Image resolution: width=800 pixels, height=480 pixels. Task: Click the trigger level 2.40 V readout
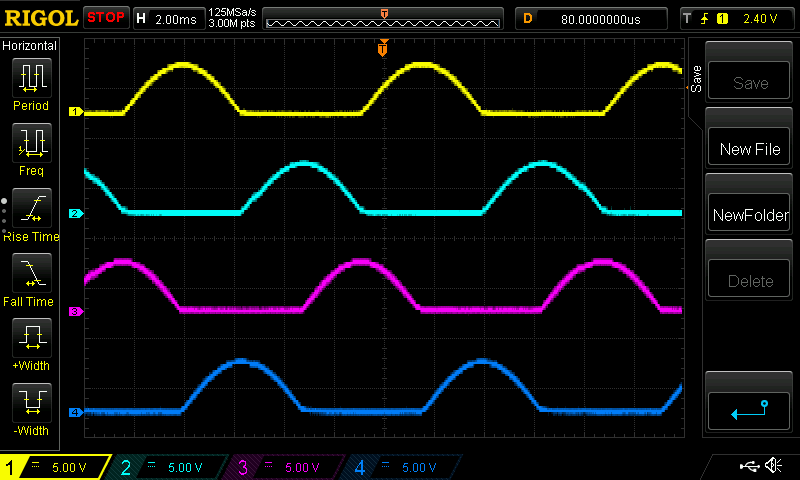click(x=760, y=19)
